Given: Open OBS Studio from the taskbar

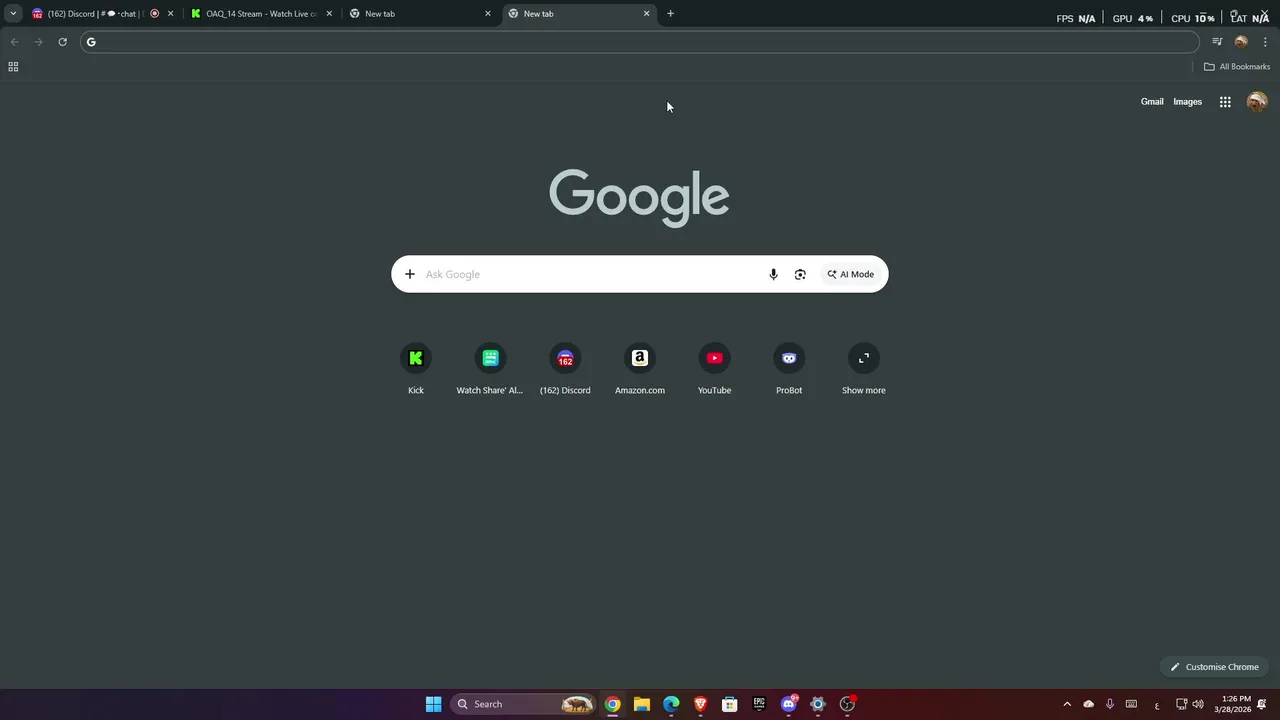Looking at the screenshot, I should point(847,704).
